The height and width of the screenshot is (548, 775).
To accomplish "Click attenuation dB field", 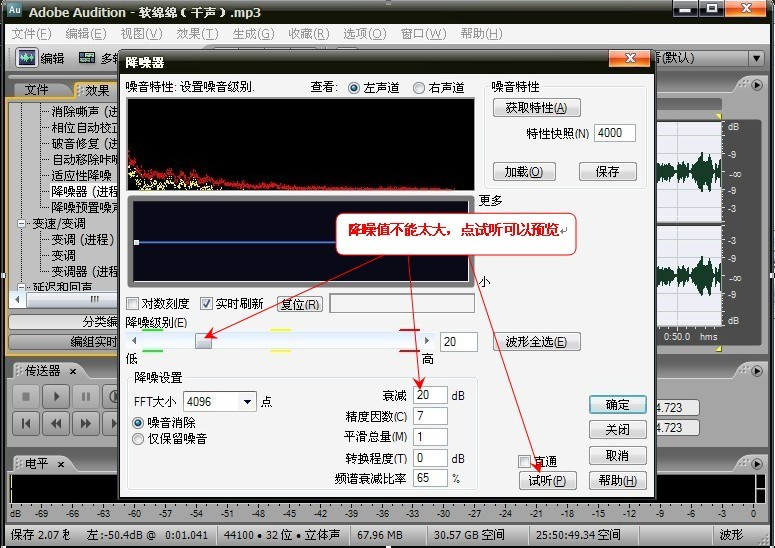I will pyautogui.click(x=430, y=395).
